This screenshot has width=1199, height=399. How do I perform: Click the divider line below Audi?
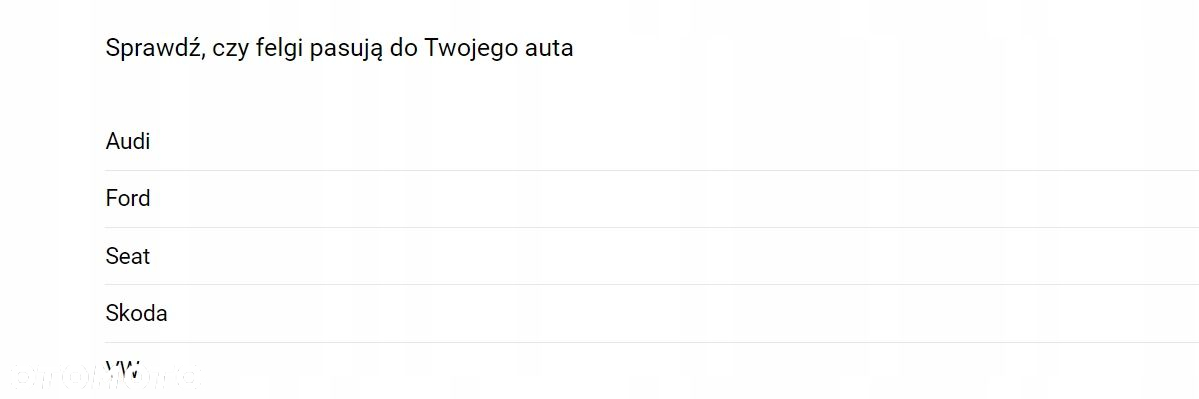pyautogui.click(x=651, y=170)
